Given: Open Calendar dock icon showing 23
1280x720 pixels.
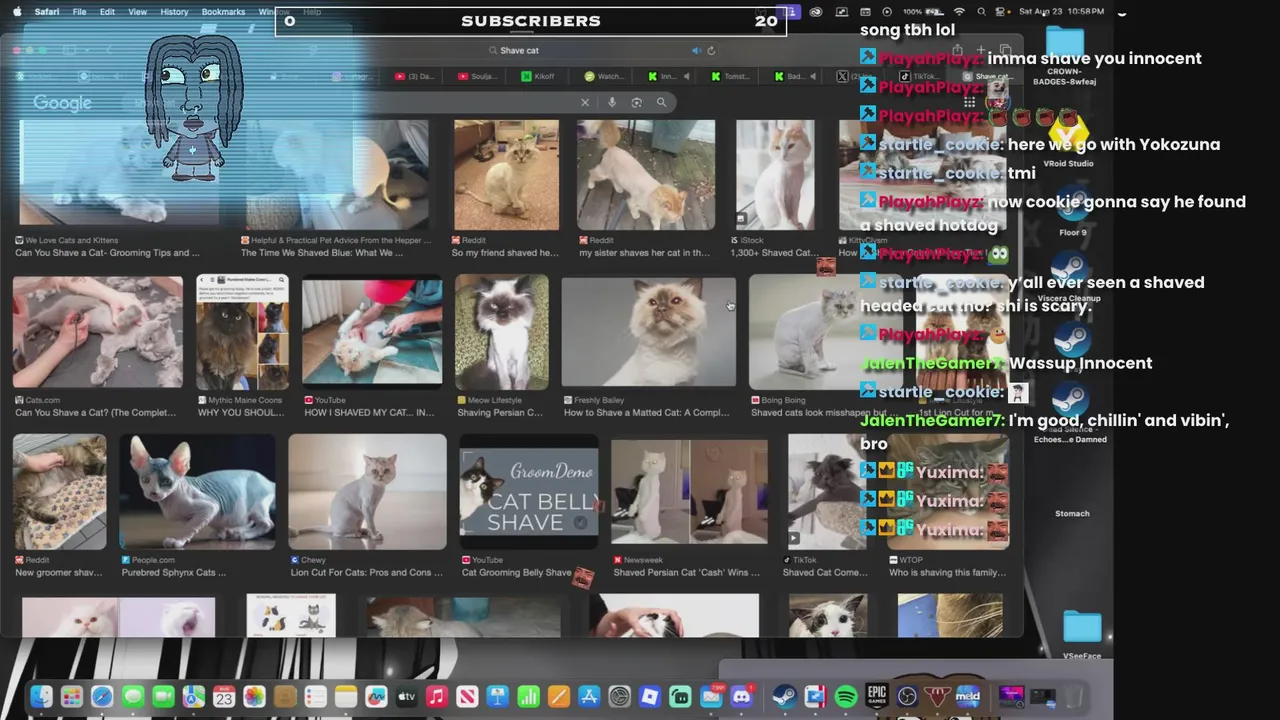Looking at the screenshot, I should click(x=224, y=697).
